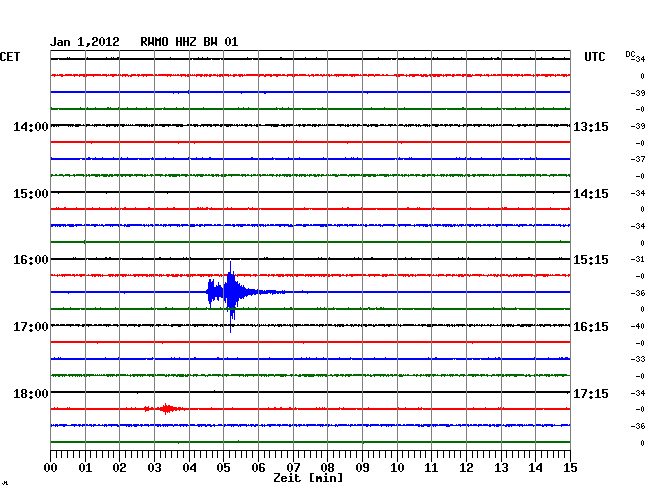
Task: Click the large blue earthquake waveform
Action: [232, 293]
